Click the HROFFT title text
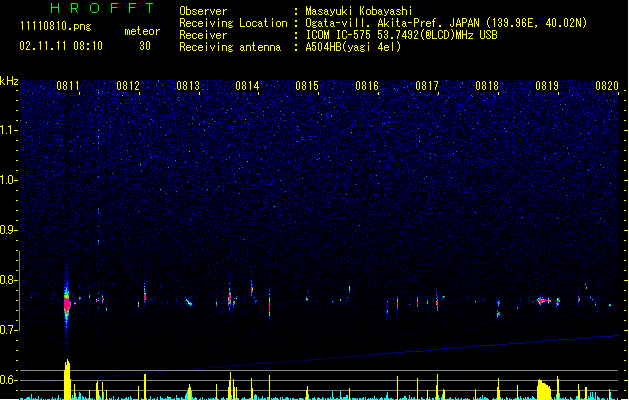629x400 pixels. (103, 8)
